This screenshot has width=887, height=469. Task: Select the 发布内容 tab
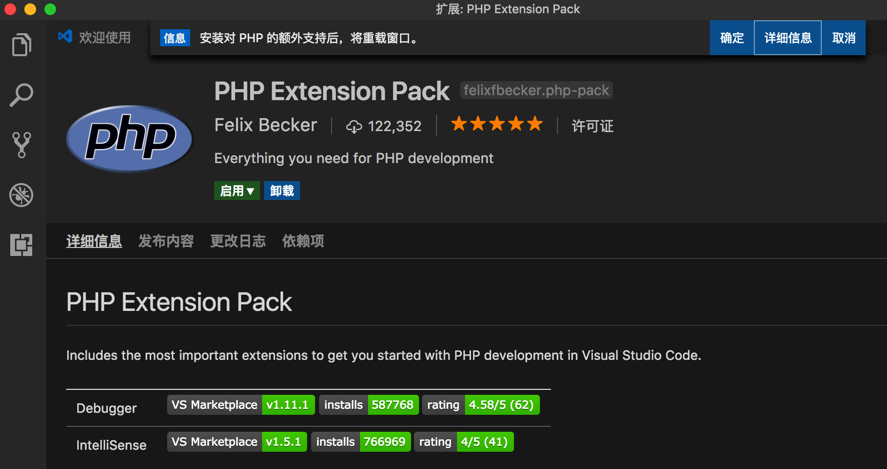(166, 241)
